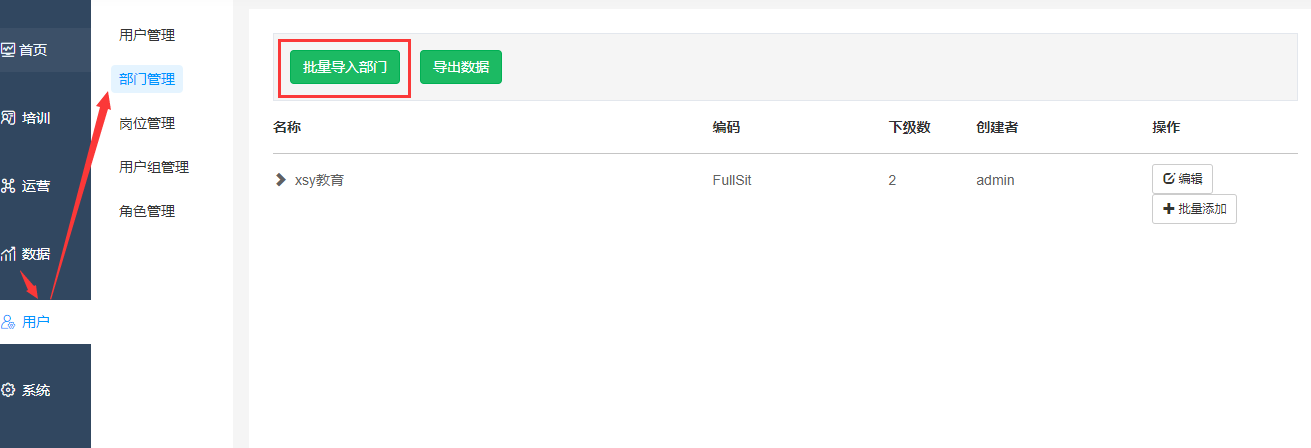Image resolution: width=1311 pixels, height=448 pixels.
Task: Click the Data (数据) chart icon
Action: point(8,254)
